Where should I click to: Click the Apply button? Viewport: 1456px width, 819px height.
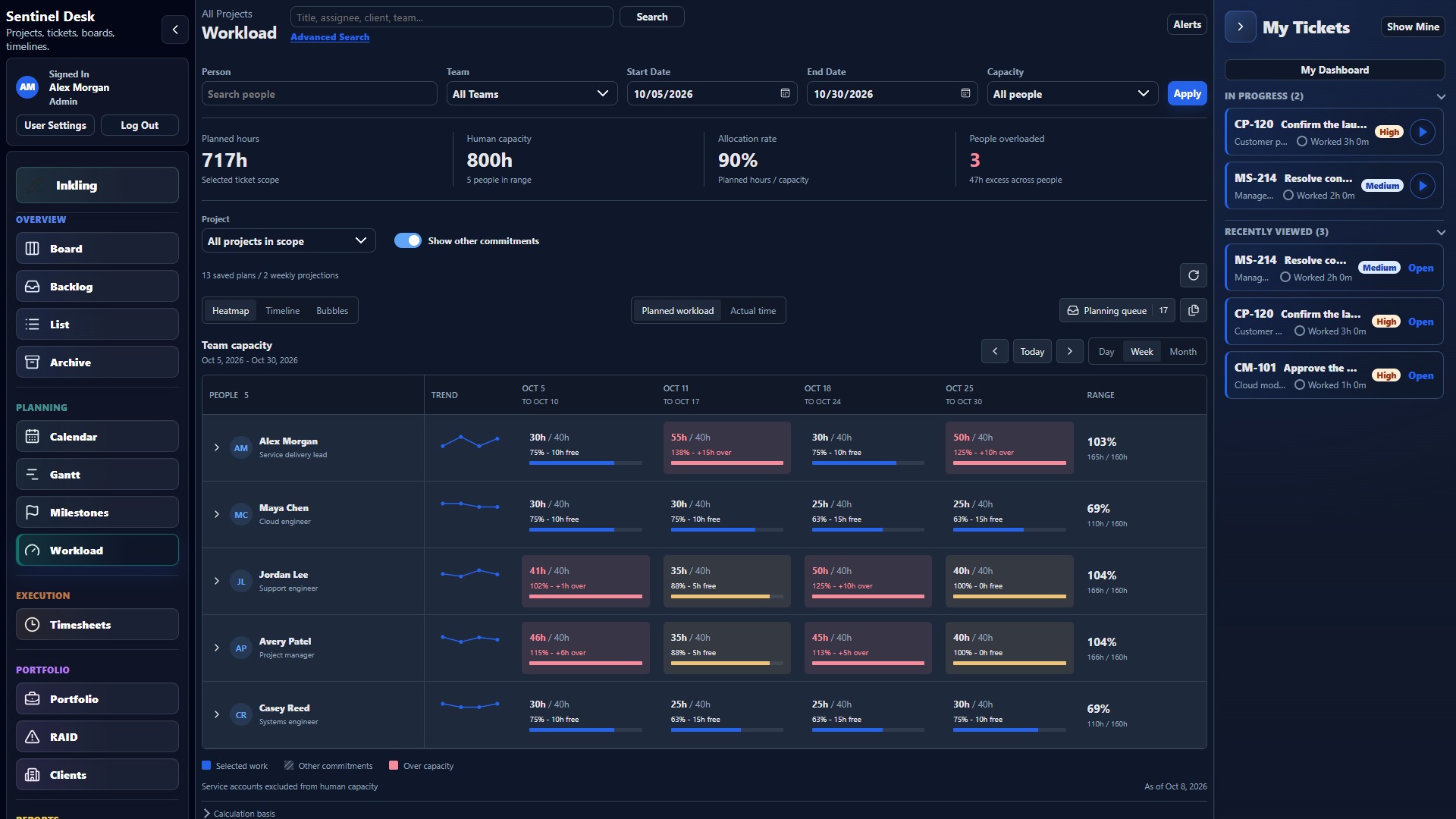point(1187,93)
